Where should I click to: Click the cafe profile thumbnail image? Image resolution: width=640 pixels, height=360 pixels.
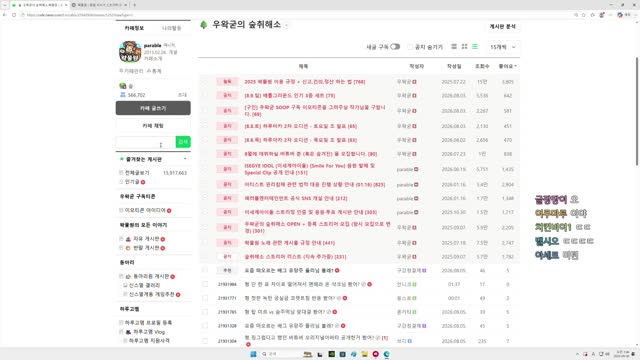point(130,52)
